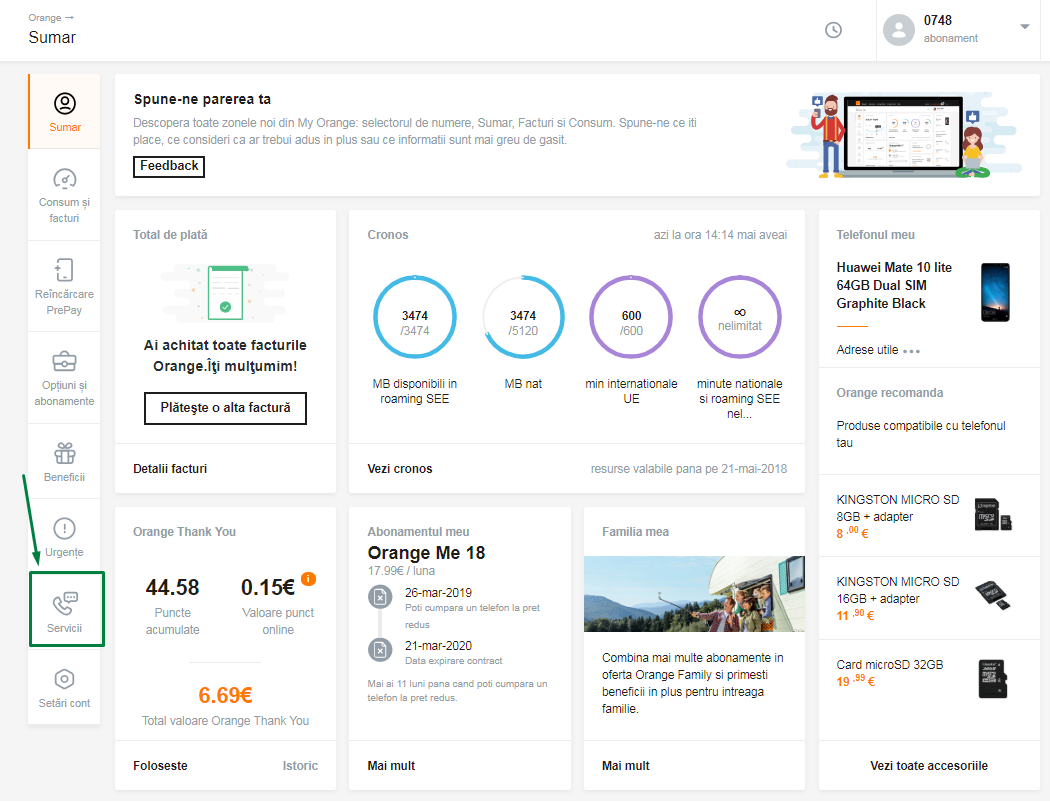Open Beneficii gift icon

click(x=64, y=453)
